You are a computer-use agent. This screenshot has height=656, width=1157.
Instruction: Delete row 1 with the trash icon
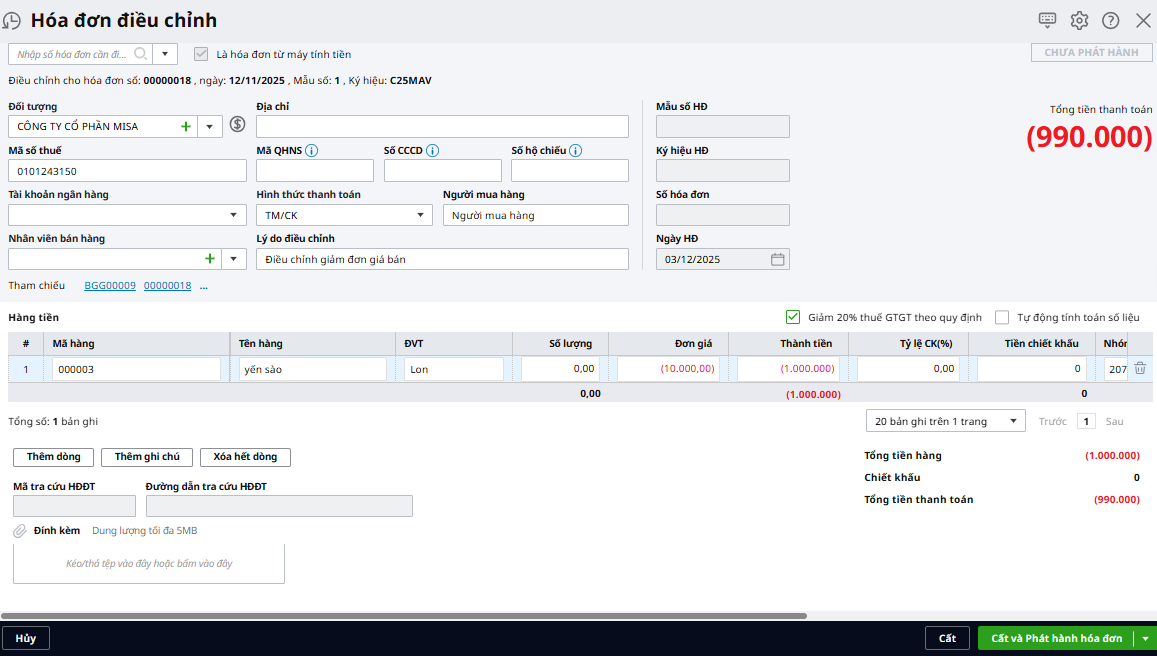click(1140, 368)
